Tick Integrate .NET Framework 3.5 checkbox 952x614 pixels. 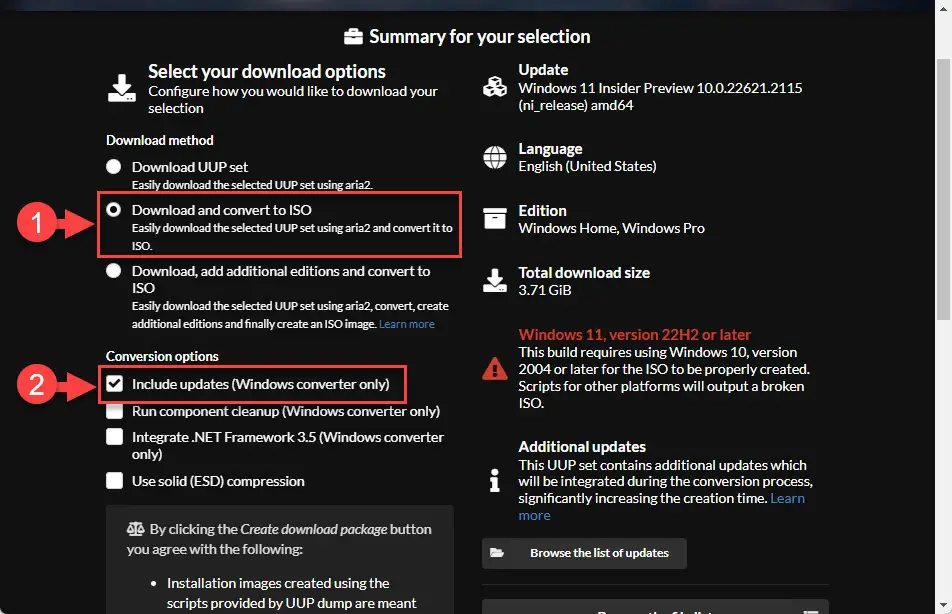coord(114,437)
